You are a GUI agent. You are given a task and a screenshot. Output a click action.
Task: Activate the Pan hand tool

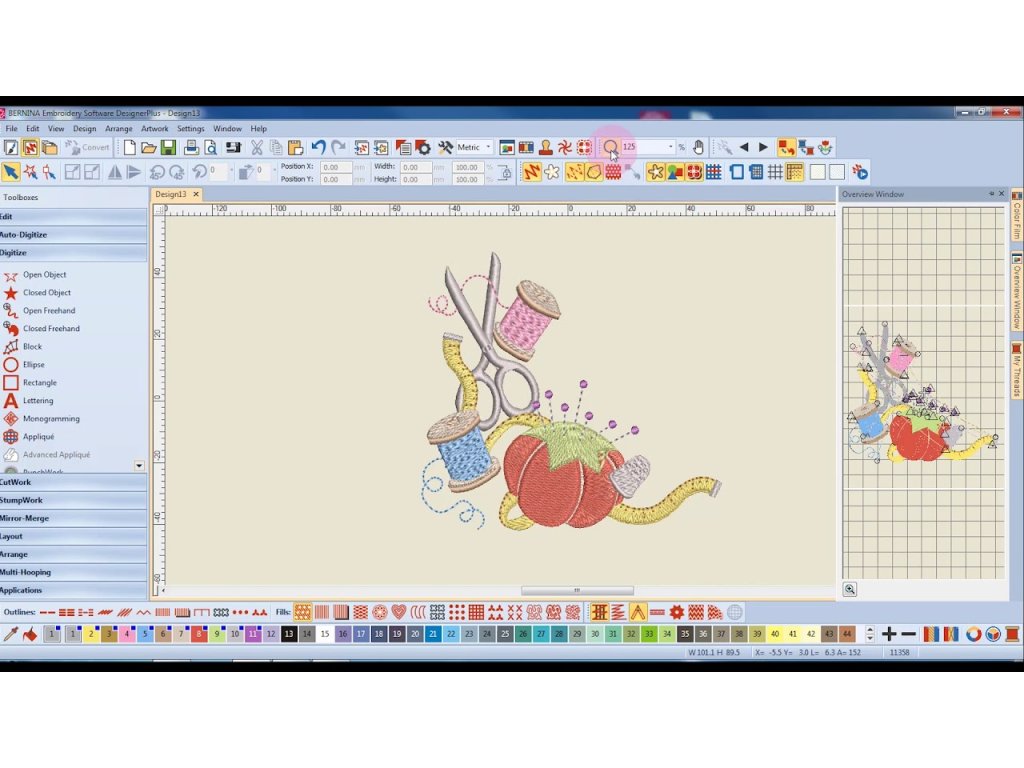698,147
